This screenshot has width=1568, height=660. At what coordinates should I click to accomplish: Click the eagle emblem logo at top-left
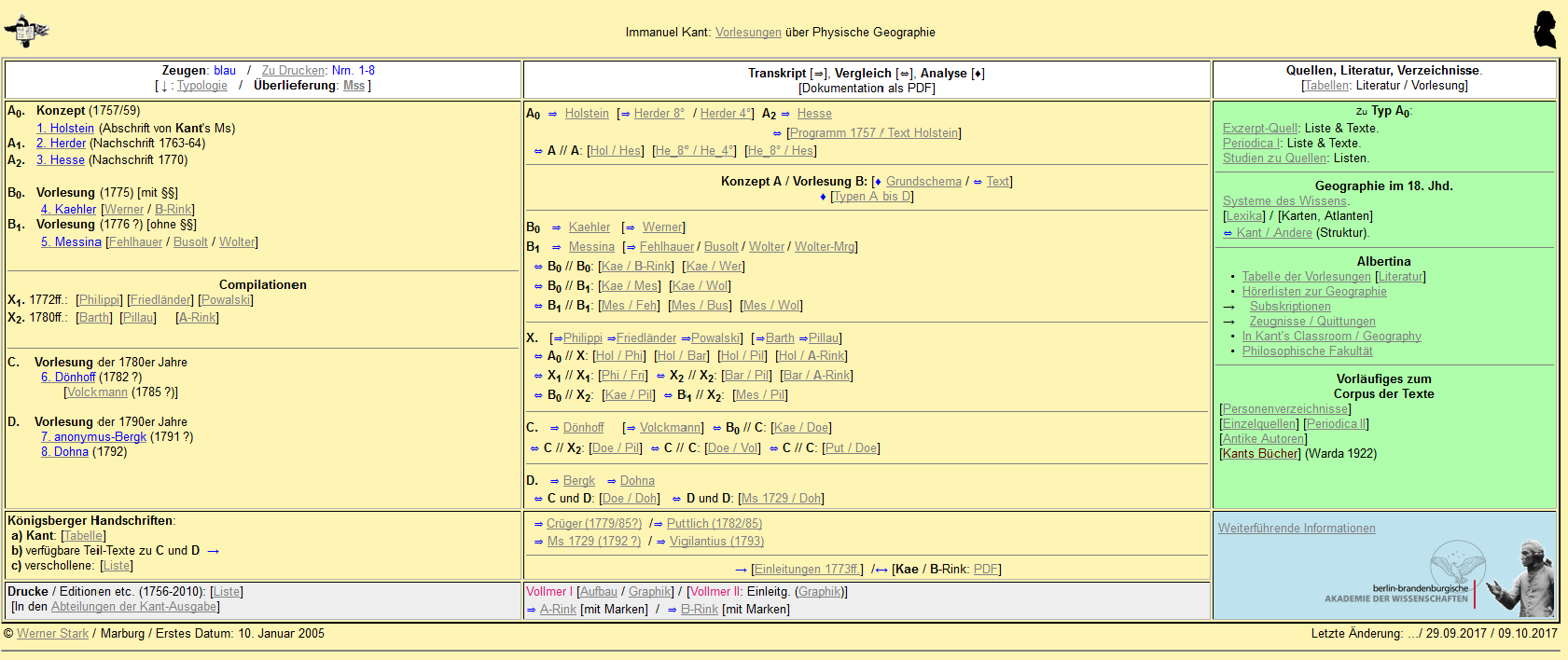[x=26, y=32]
